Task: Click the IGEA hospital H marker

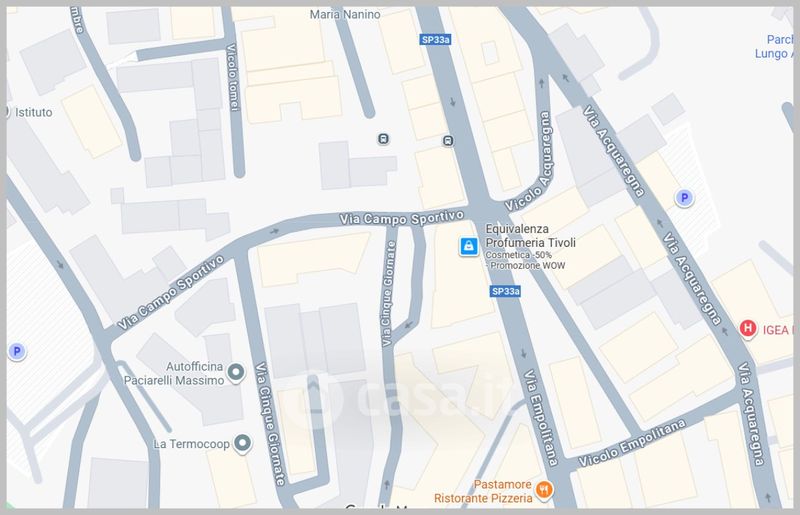Action: [x=747, y=328]
